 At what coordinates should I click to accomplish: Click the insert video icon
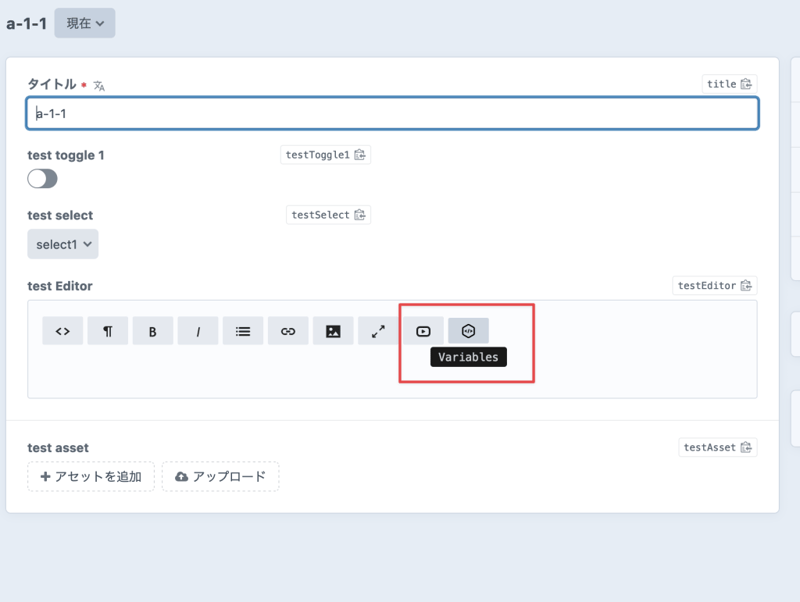click(x=423, y=331)
